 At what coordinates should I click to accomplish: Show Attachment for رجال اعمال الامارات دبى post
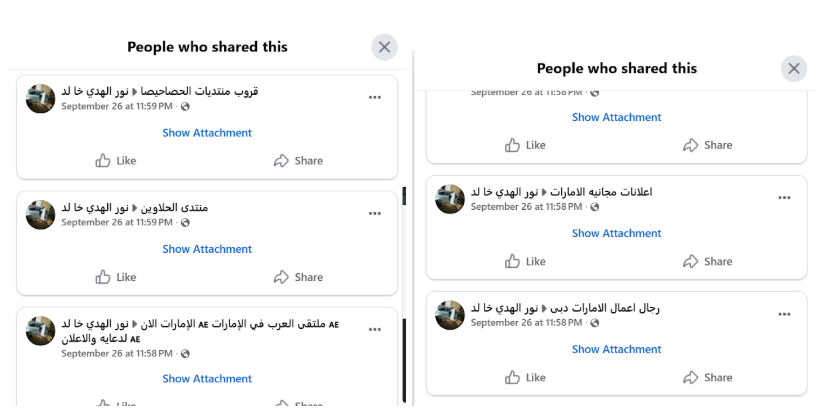click(616, 349)
